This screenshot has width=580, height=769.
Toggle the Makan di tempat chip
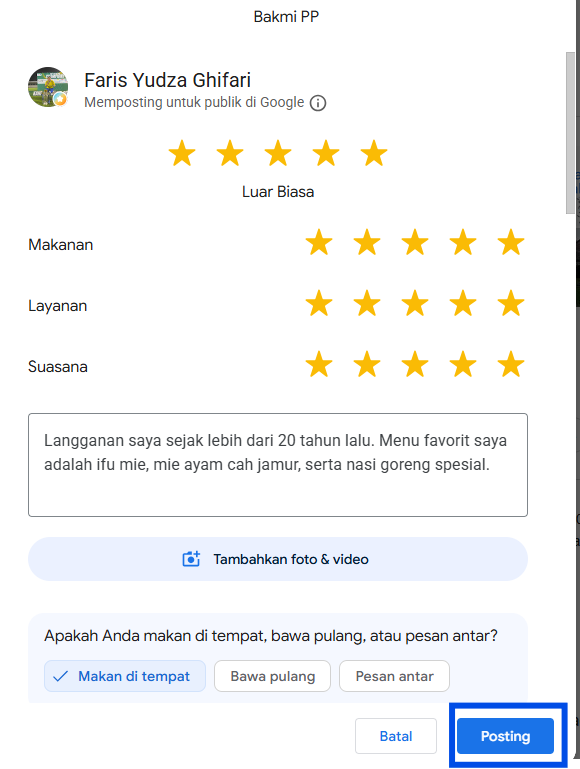click(125, 676)
